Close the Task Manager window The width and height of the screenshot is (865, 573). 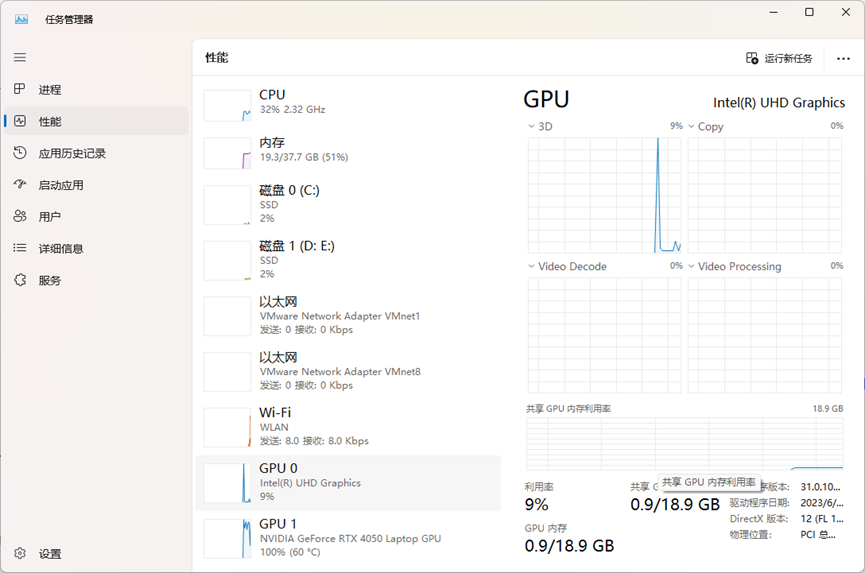(x=846, y=12)
